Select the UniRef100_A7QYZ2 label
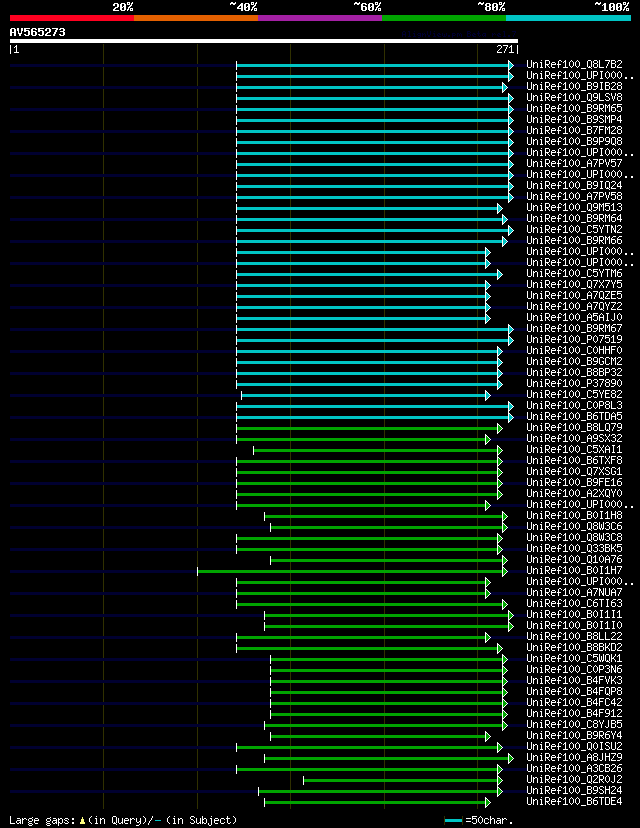The image size is (640, 828). click(x=575, y=307)
